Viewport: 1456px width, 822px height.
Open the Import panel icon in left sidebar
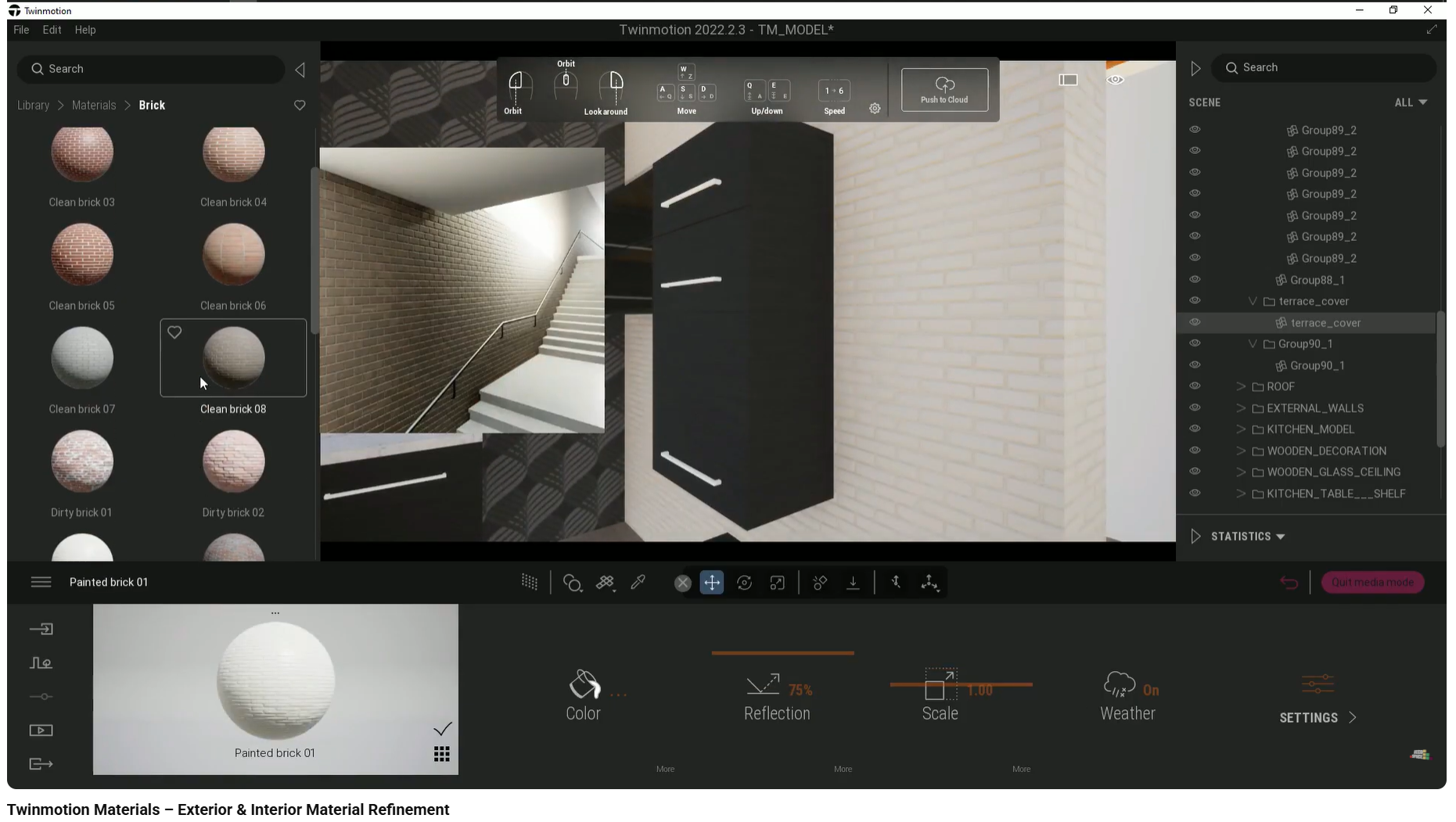pyautogui.click(x=40, y=628)
